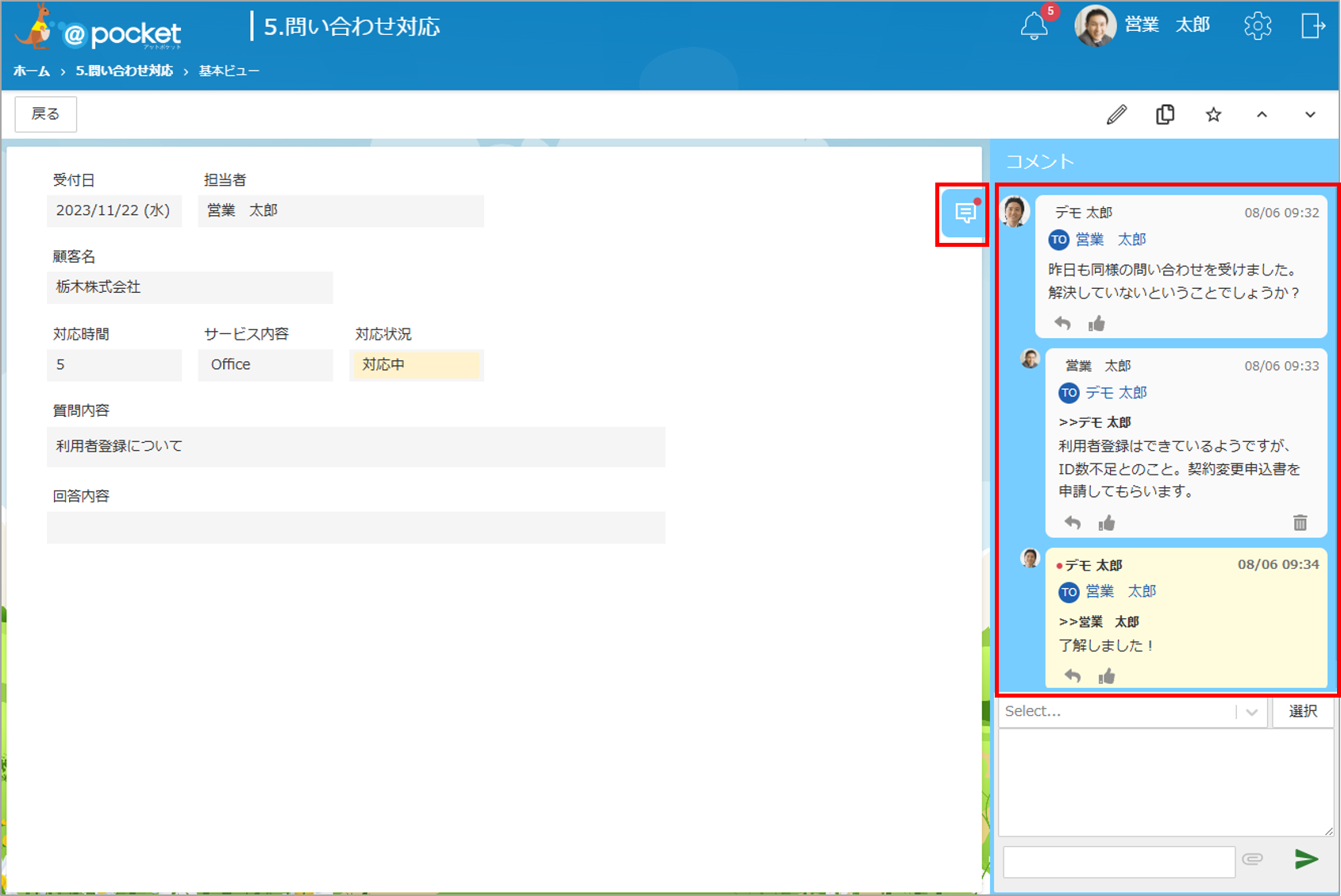This screenshot has width=1341, height=896.
Task: Reply to 08/06 09:32 comment
Action: pos(1062,323)
